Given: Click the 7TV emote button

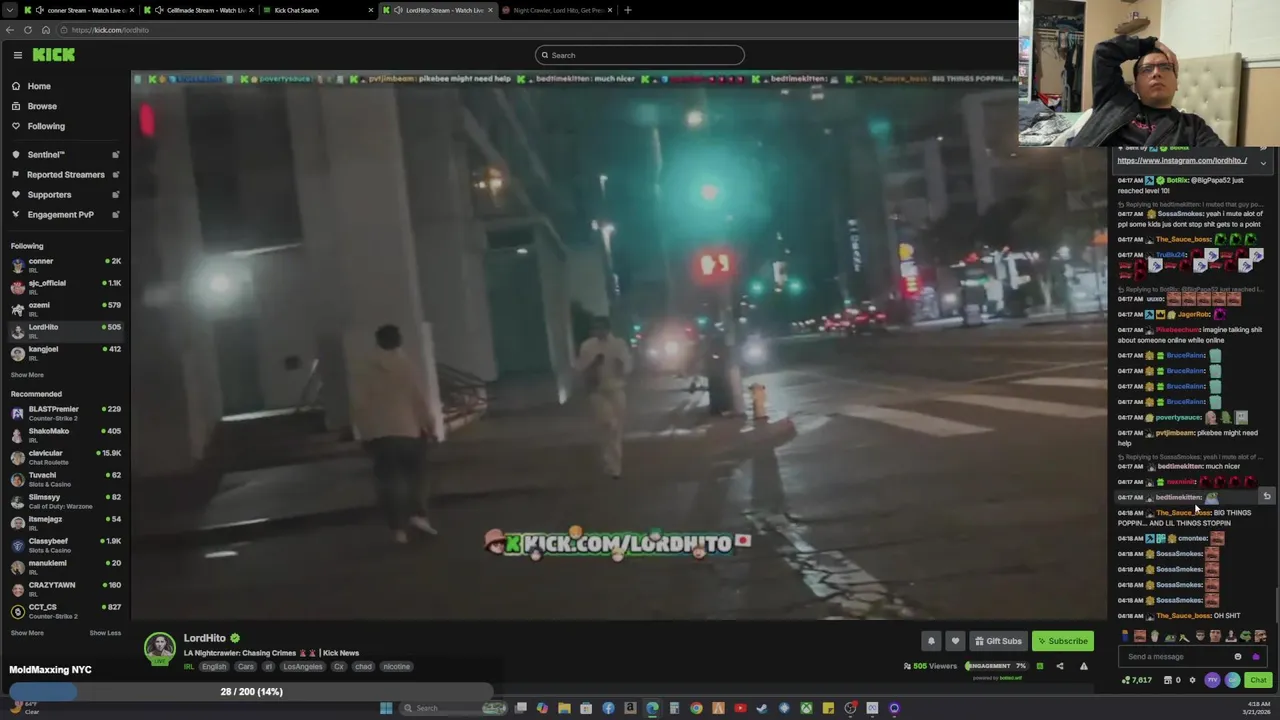Looking at the screenshot, I should (1212, 680).
